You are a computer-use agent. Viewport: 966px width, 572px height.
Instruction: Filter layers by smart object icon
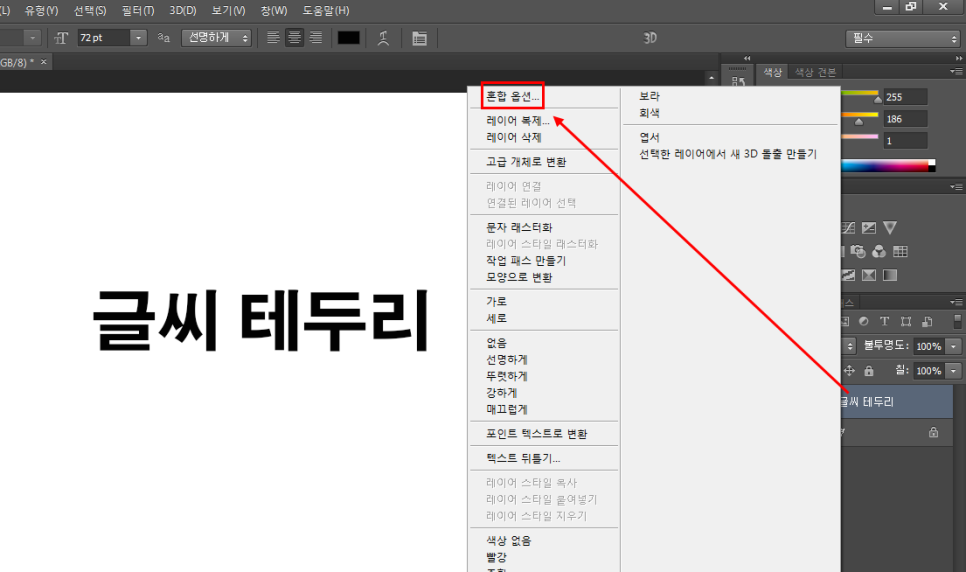click(x=927, y=321)
